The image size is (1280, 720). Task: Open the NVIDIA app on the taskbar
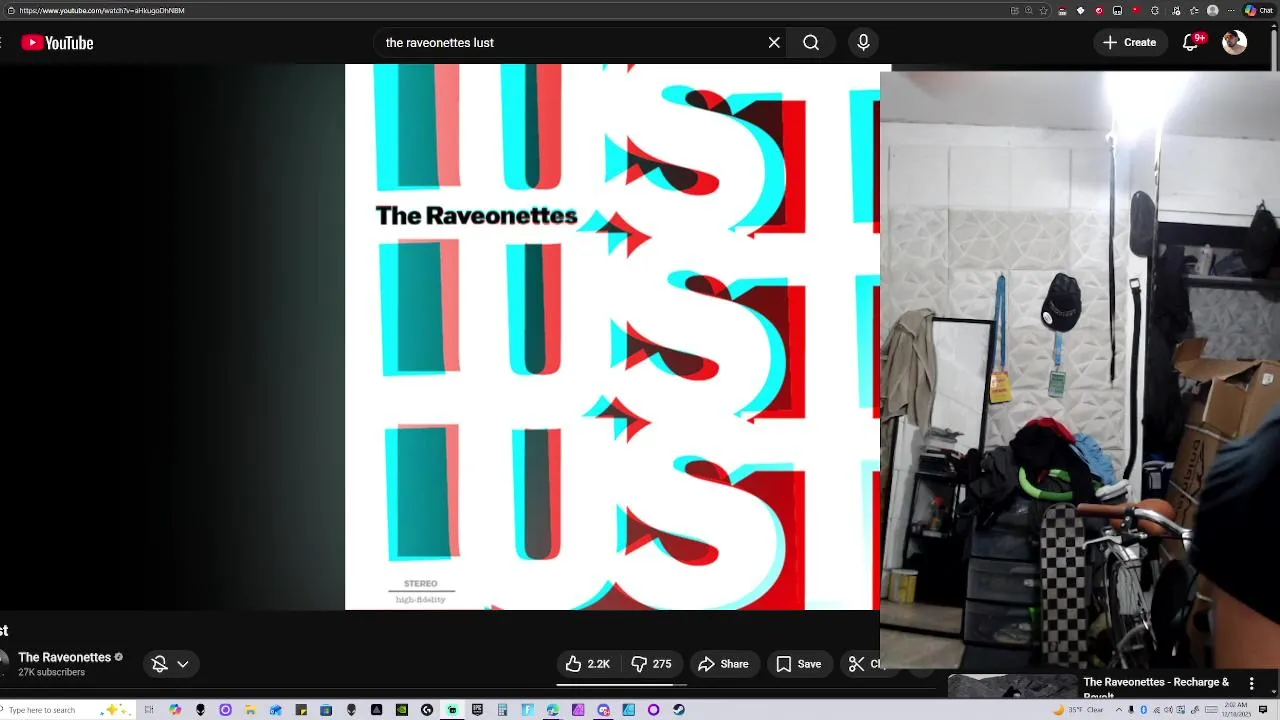pos(401,710)
